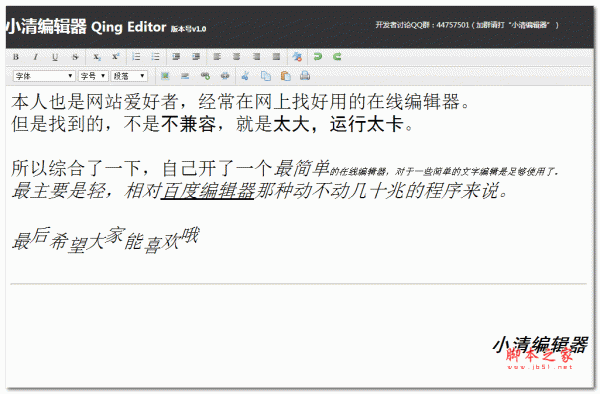Insert ordered numbered list

(x=136, y=57)
